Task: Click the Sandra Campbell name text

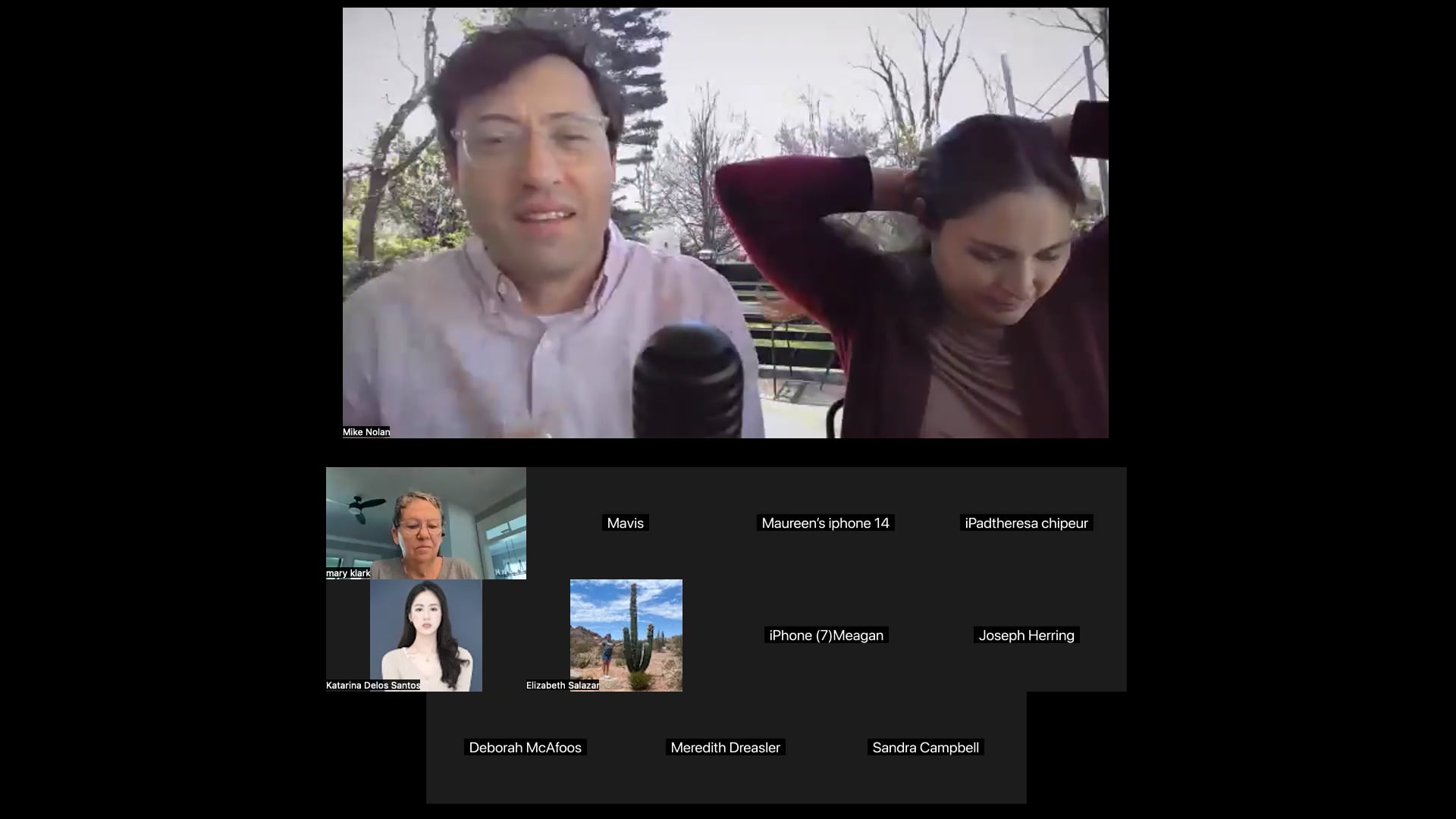Action: (x=926, y=748)
